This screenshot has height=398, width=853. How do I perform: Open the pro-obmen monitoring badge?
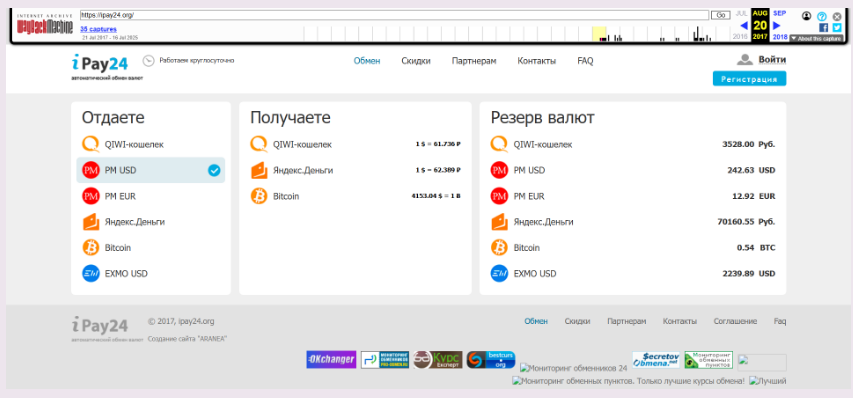[385, 359]
